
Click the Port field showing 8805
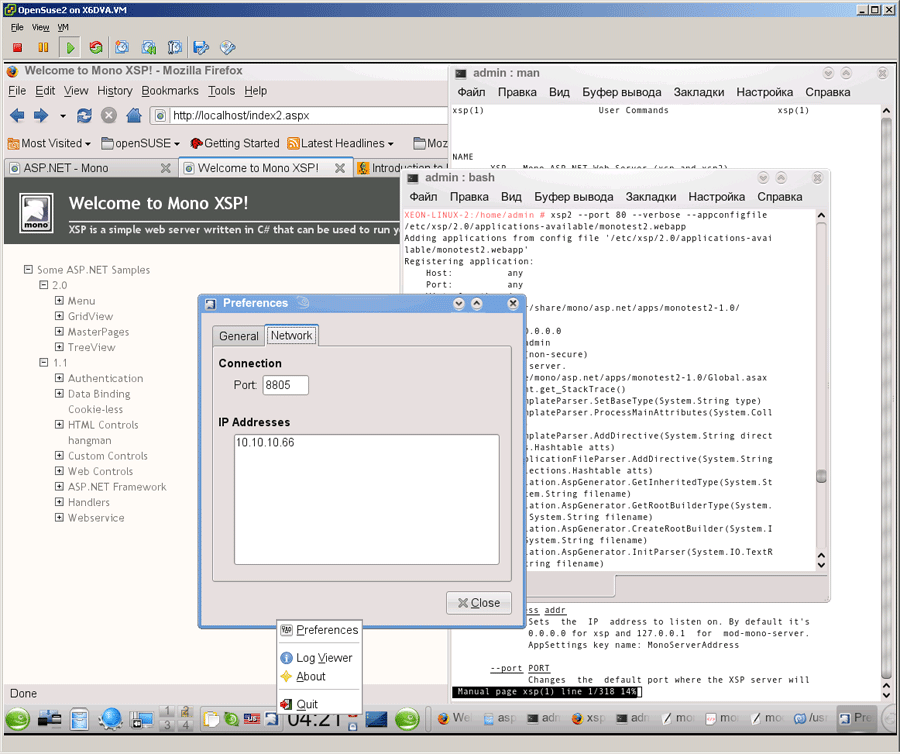(285, 385)
